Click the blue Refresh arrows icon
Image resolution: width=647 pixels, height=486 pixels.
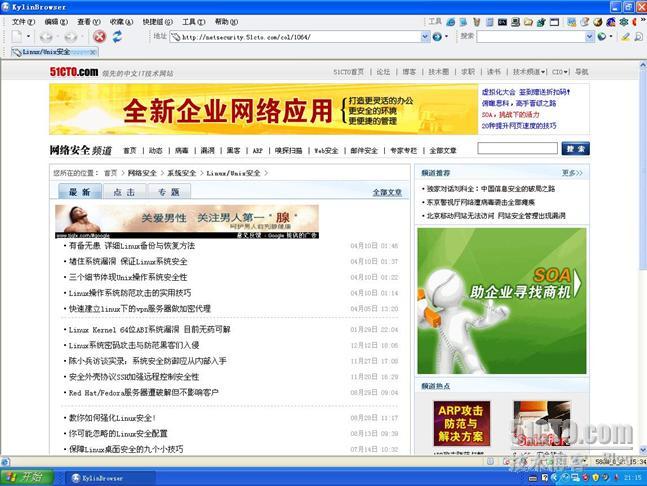pos(117,37)
